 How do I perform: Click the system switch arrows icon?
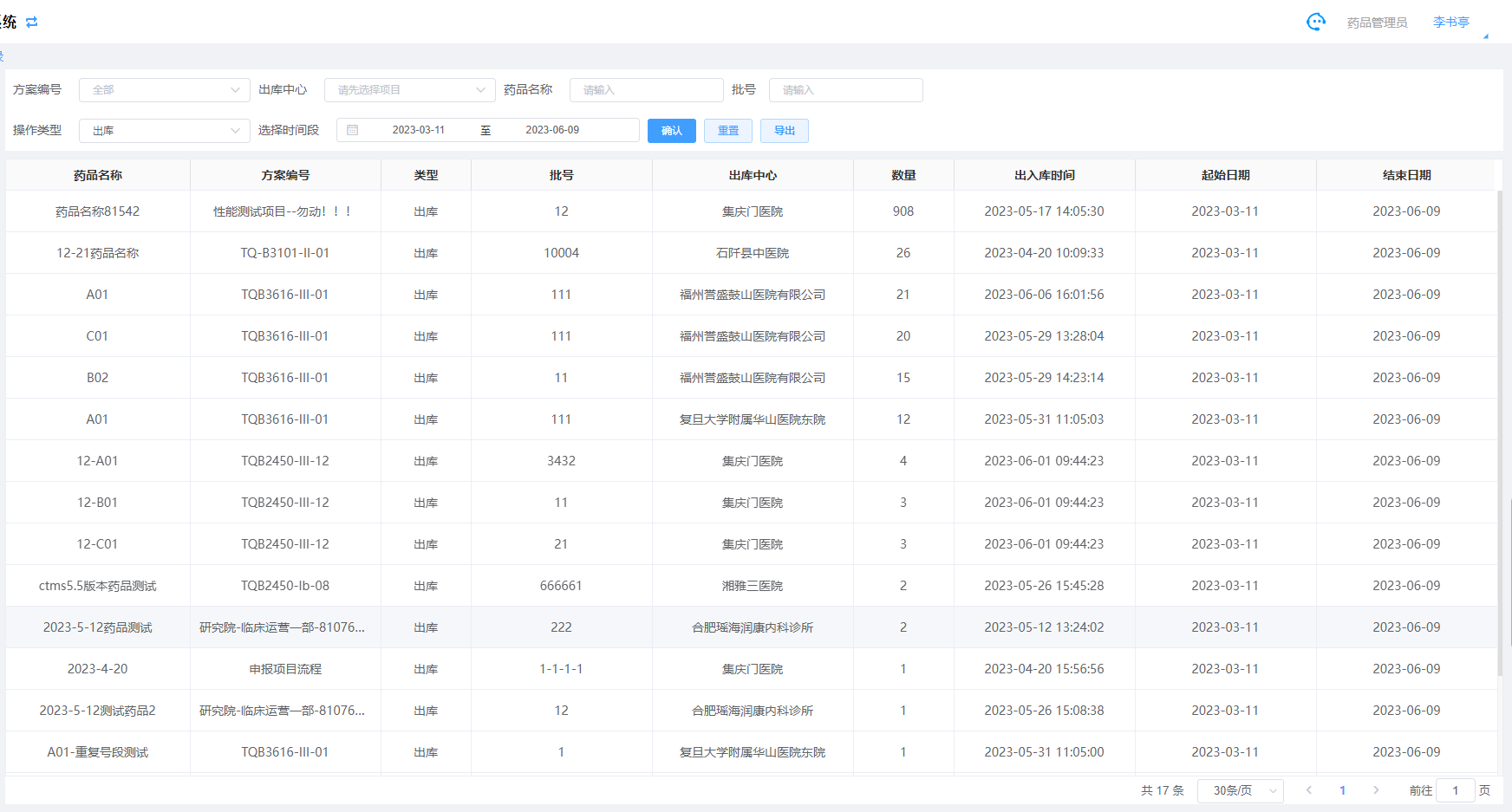pos(32,23)
